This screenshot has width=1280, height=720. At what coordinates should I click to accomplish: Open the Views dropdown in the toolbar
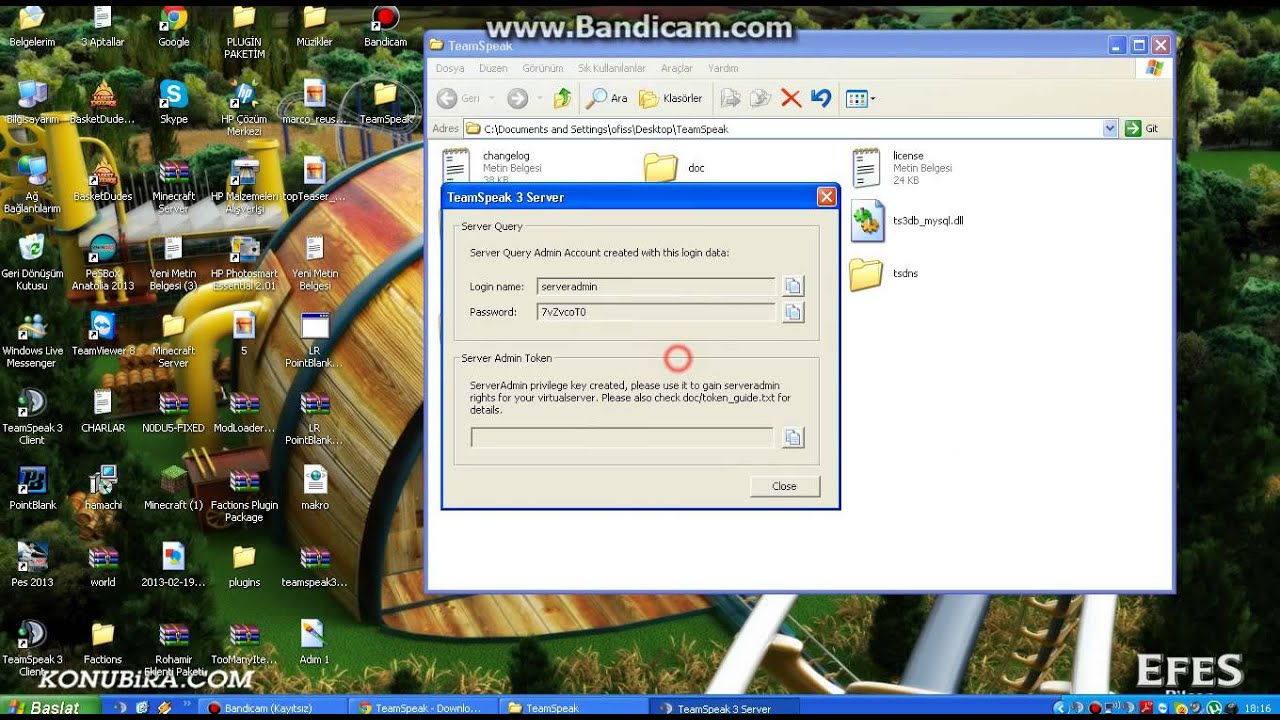coord(860,98)
